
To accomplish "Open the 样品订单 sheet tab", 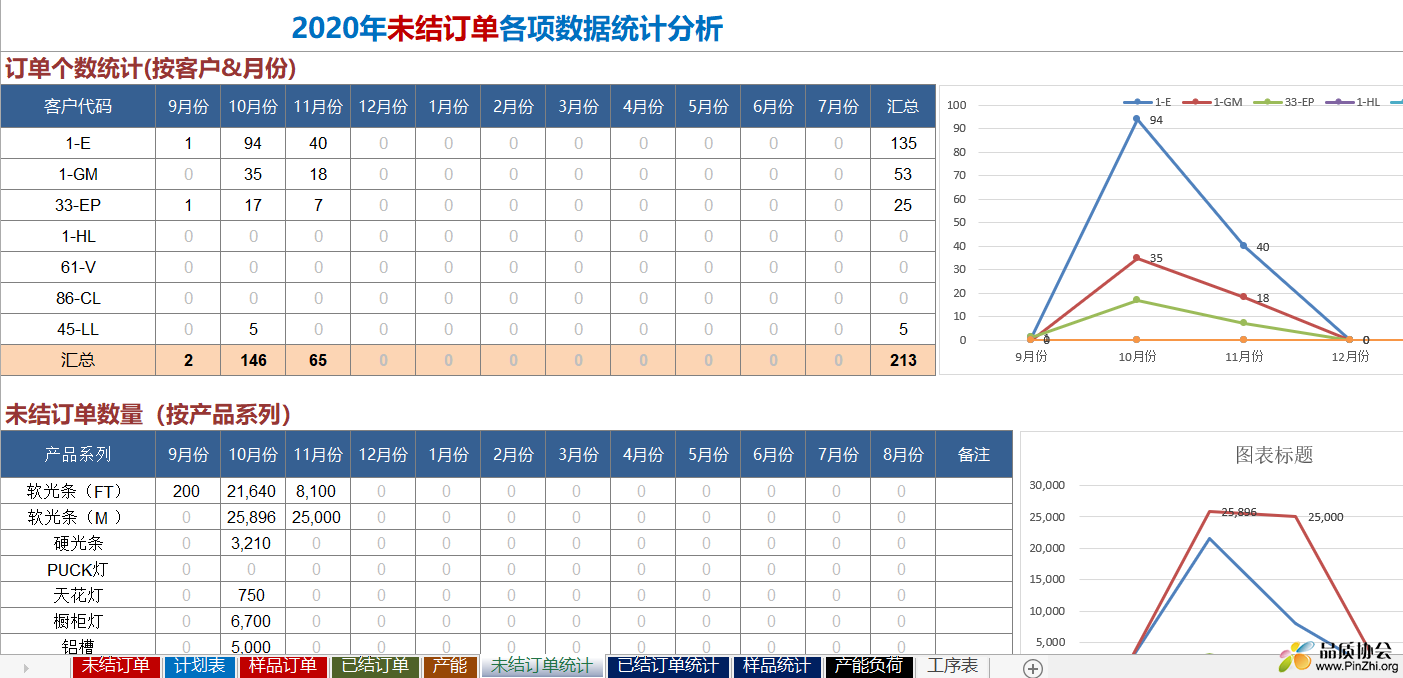I will pyautogui.click(x=282, y=666).
